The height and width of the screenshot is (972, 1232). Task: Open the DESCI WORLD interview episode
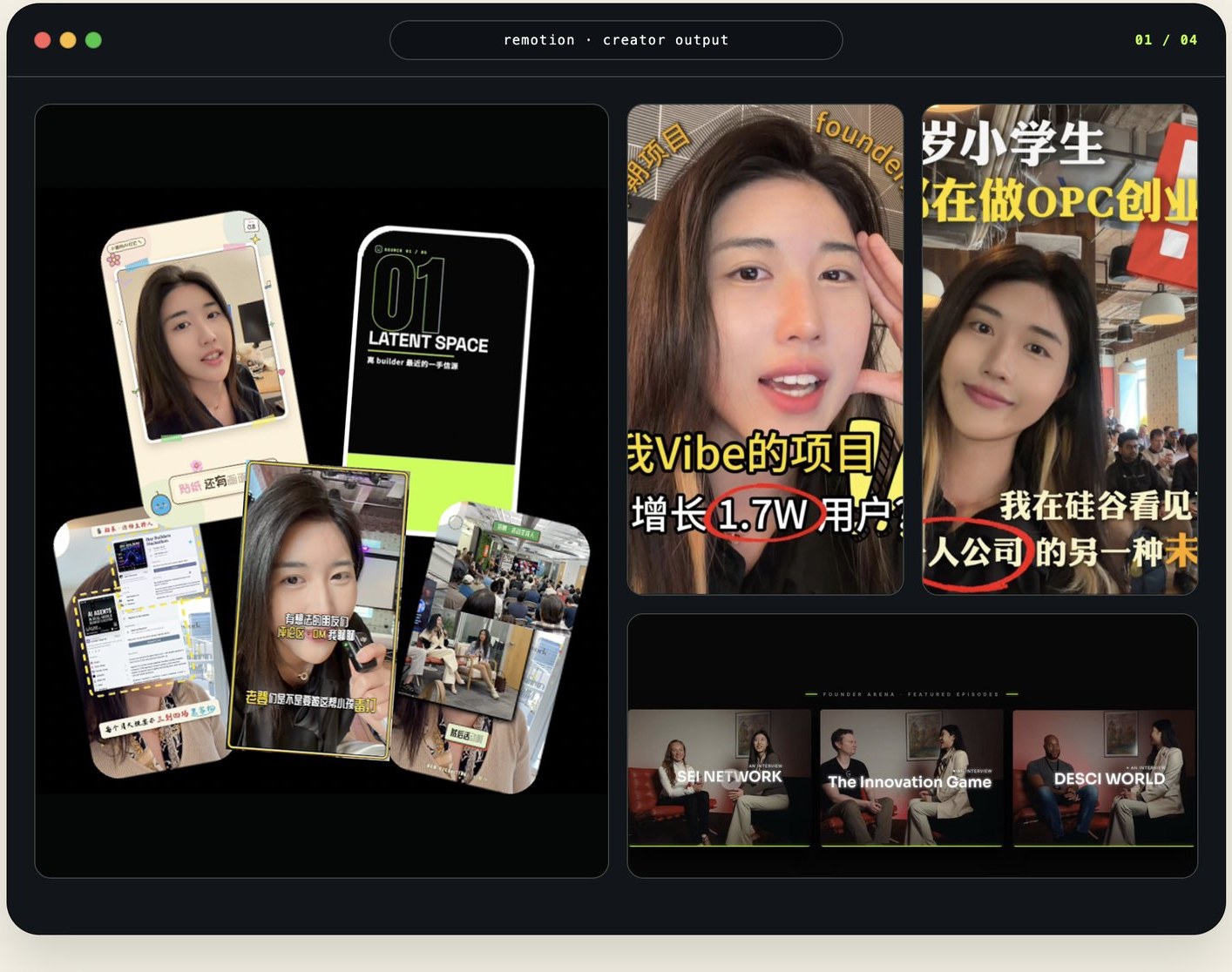click(x=1104, y=778)
